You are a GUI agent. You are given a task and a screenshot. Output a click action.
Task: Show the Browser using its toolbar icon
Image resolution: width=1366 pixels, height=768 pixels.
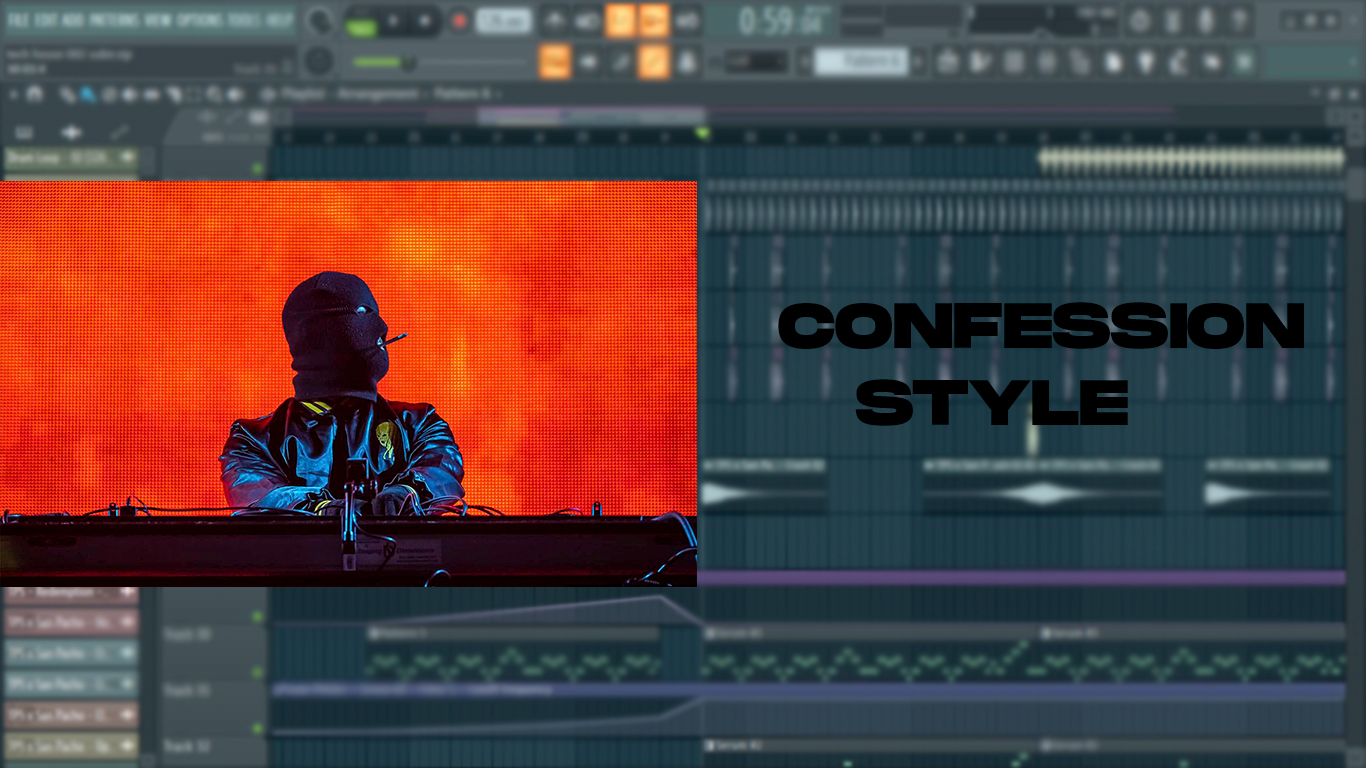point(1080,62)
